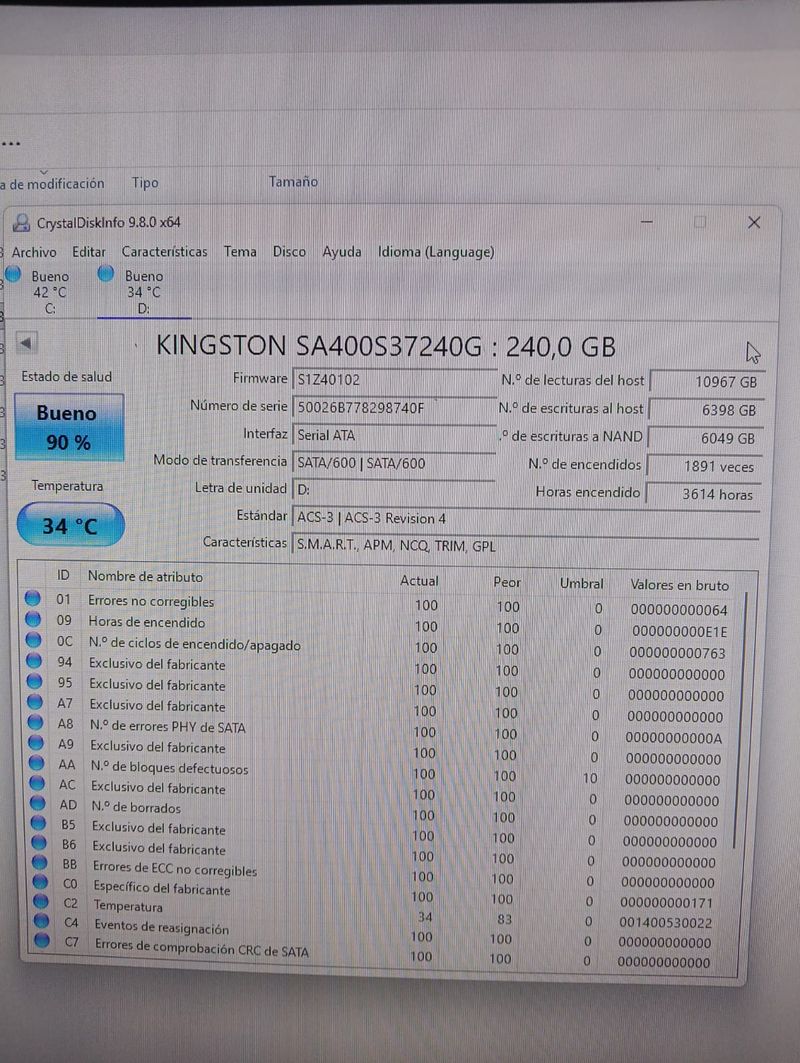Open the Características menu
The width and height of the screenshot is (800, 1063).
(165, 252)
